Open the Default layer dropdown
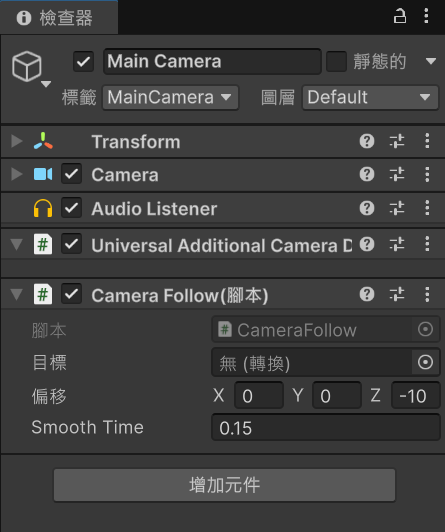The height and width of the screenshot is (532, 445). click(370, 97)
